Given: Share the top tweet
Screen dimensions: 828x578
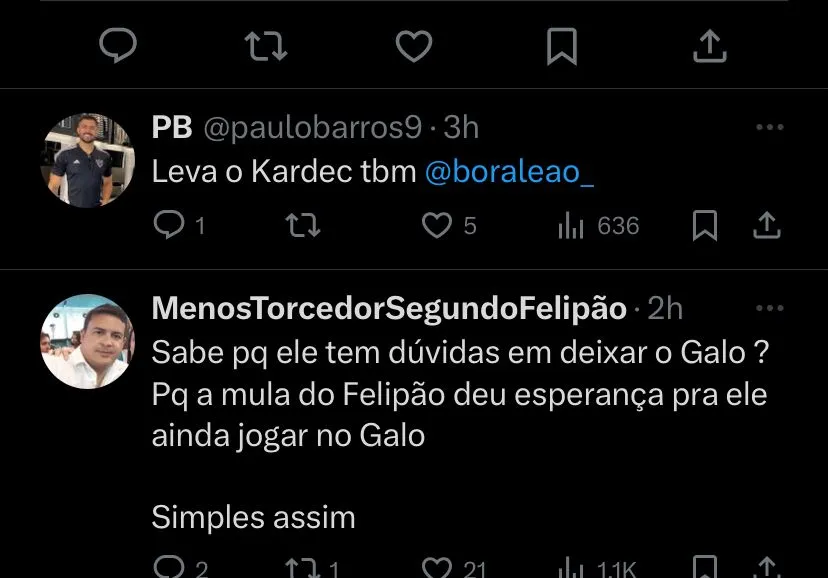Looking at the screenshot, I should [x=708, y=46].
